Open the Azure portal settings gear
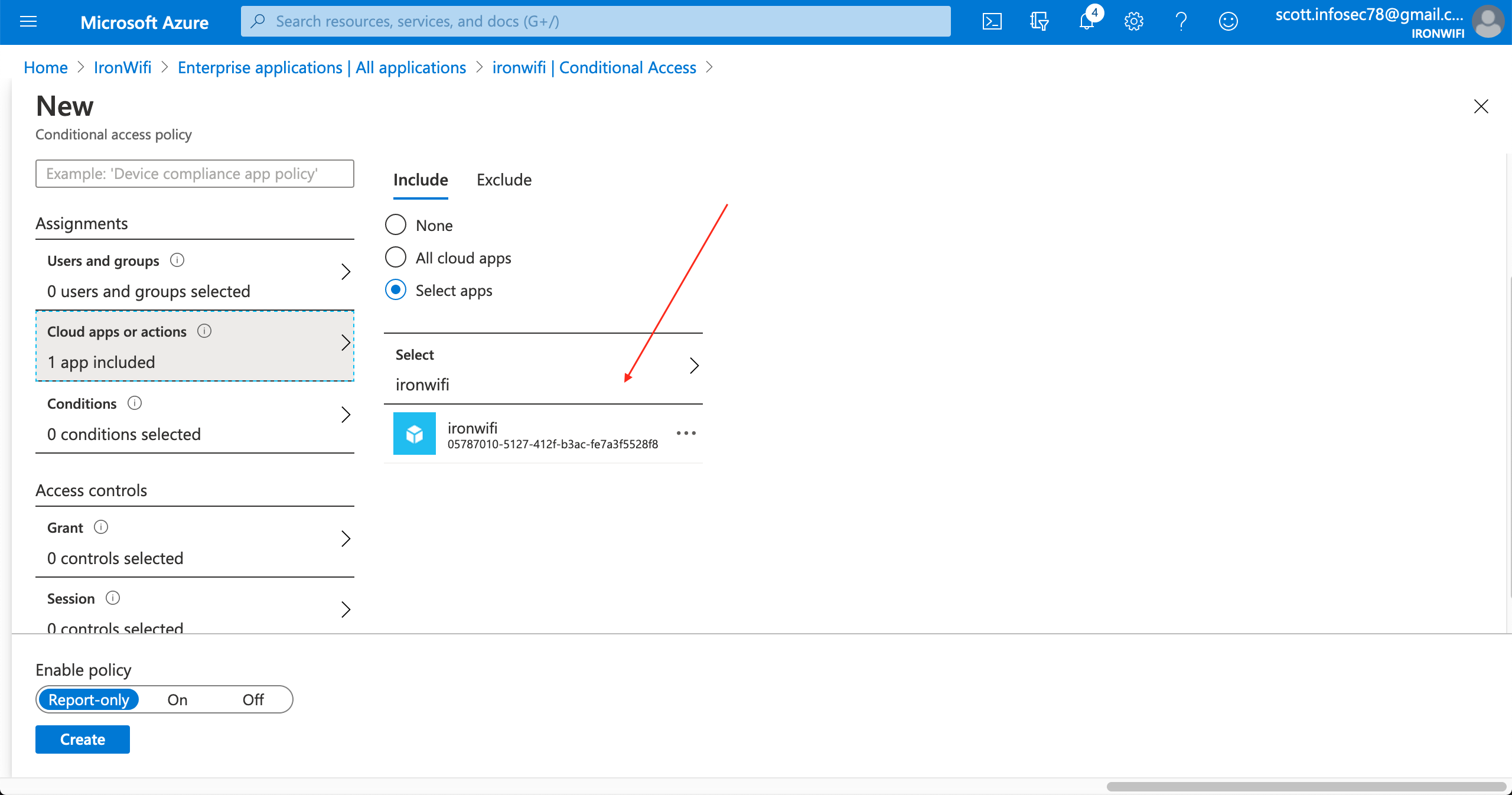 1133,21
